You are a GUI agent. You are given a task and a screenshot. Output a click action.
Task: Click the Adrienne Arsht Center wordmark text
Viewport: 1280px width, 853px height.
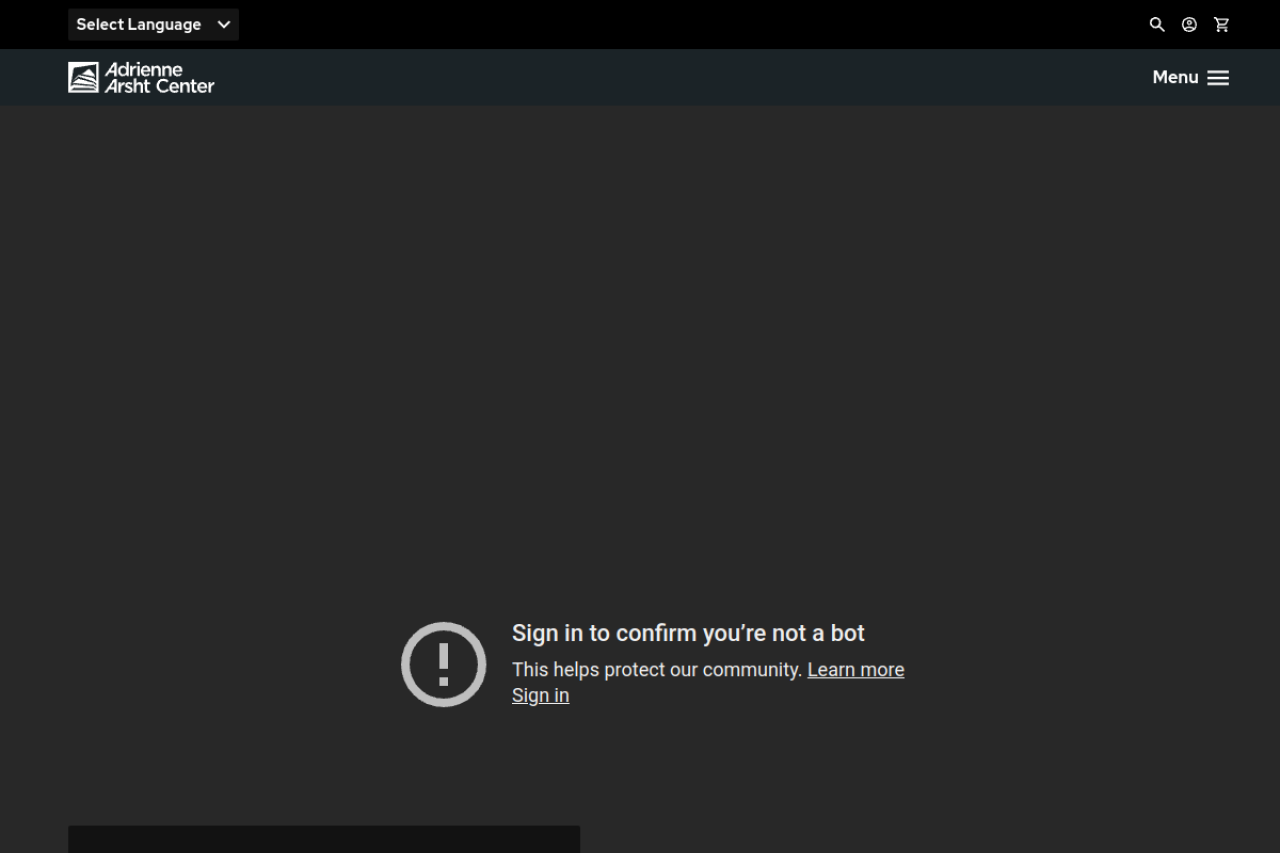[159, 78]
